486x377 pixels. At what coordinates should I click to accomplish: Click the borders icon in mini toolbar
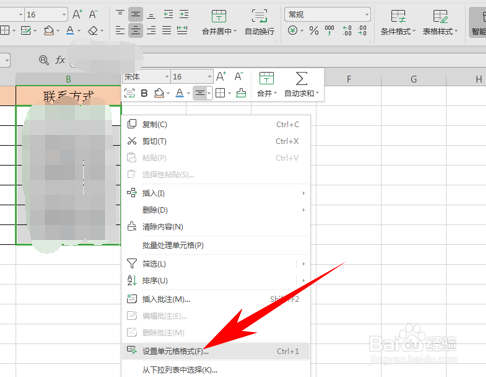pos(220,93)
